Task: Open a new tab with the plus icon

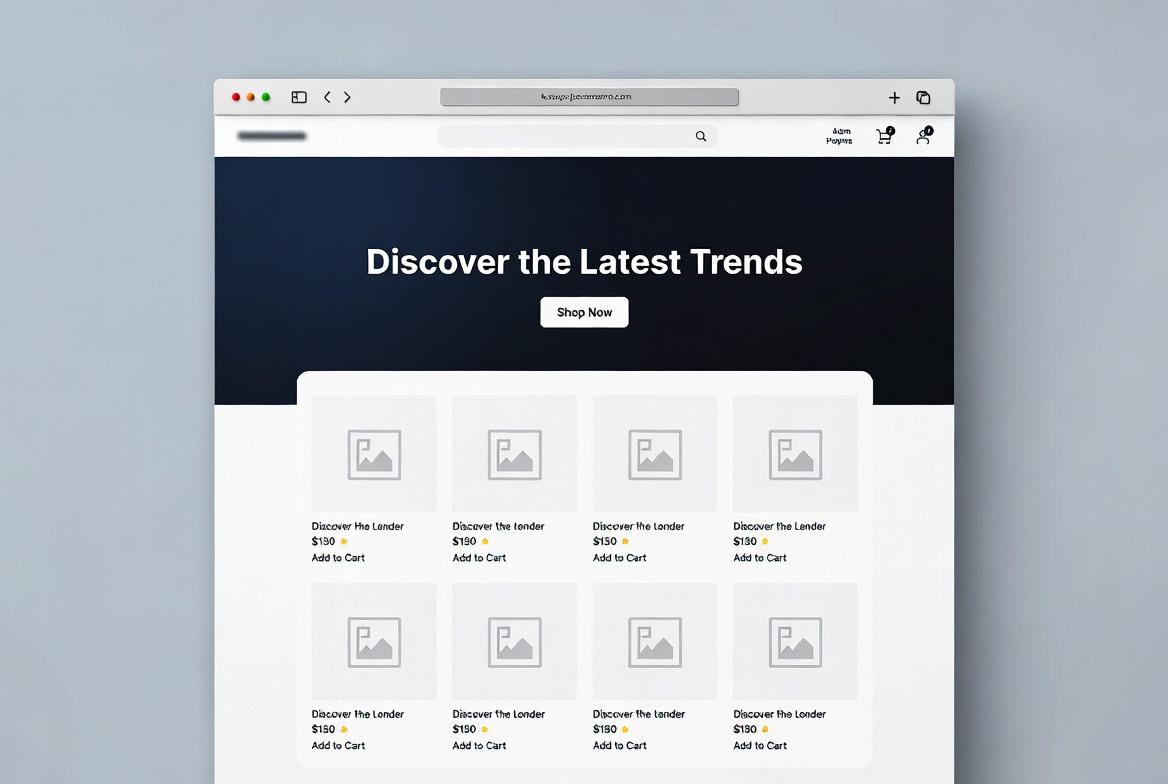Action: click(x=894, y=98)
